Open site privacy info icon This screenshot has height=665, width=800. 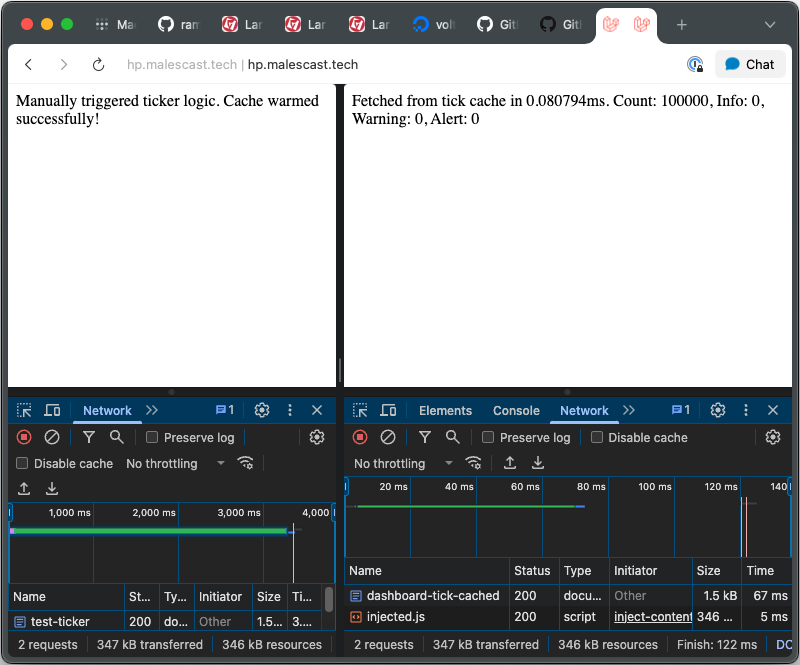(695, 64)
